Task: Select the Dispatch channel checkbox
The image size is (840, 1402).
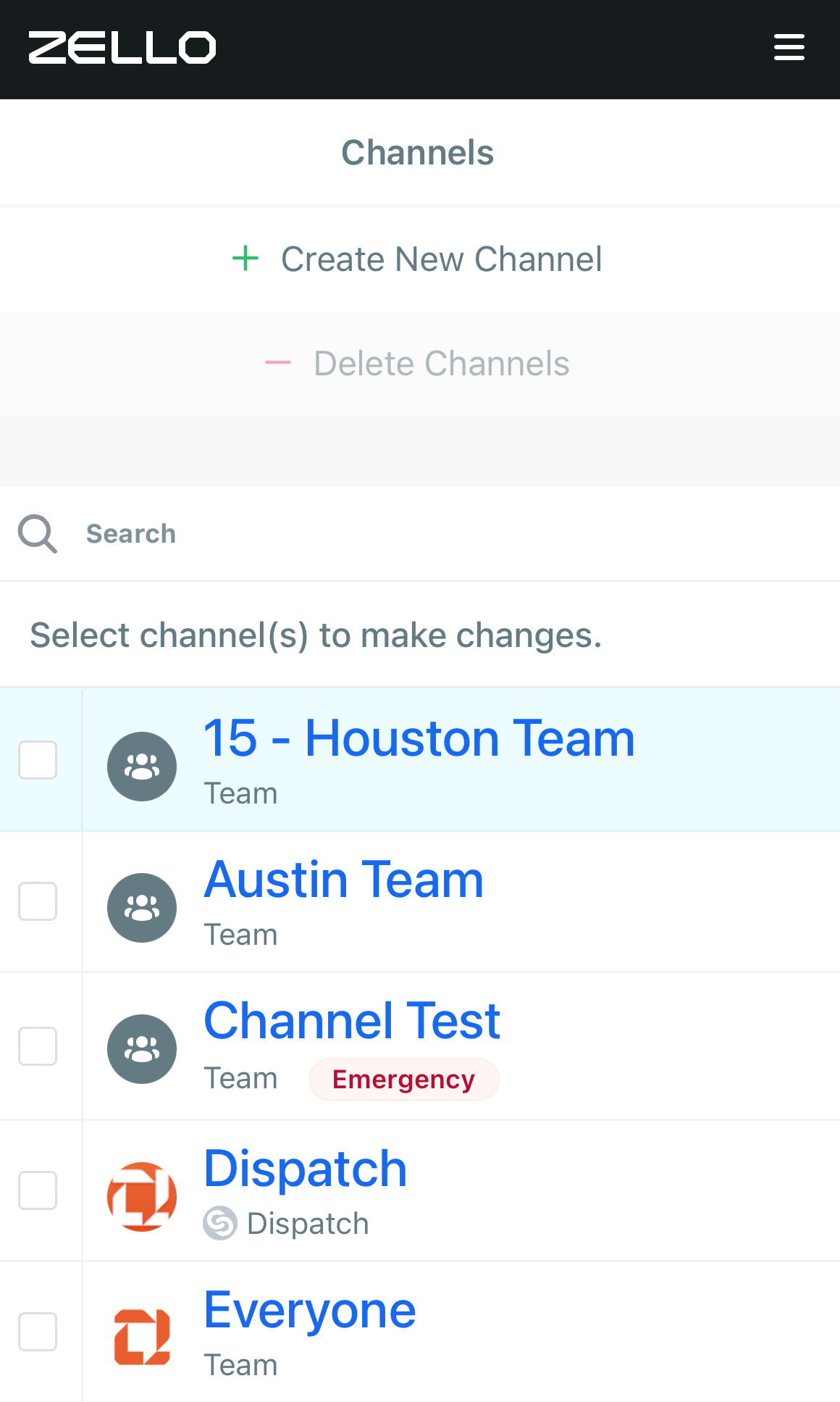Action: (38, 1190)
